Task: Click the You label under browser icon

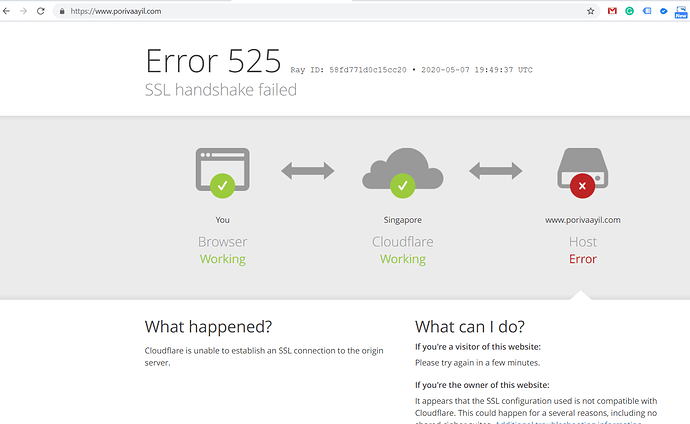Action: 223,219
